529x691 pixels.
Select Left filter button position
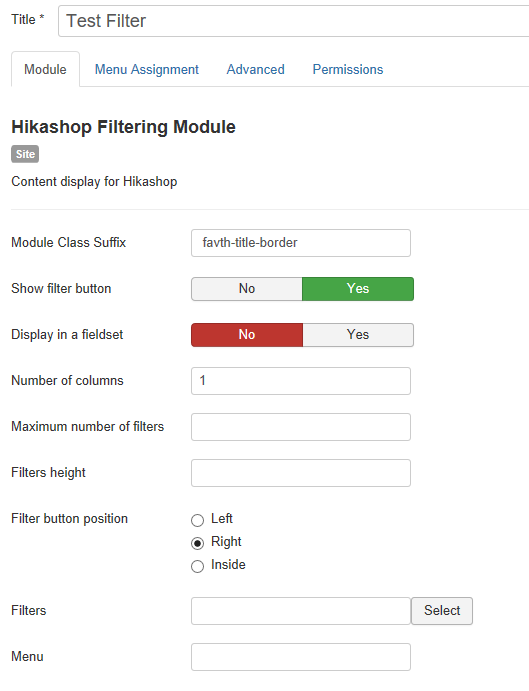pyautogui.click(x=197, y=520)
